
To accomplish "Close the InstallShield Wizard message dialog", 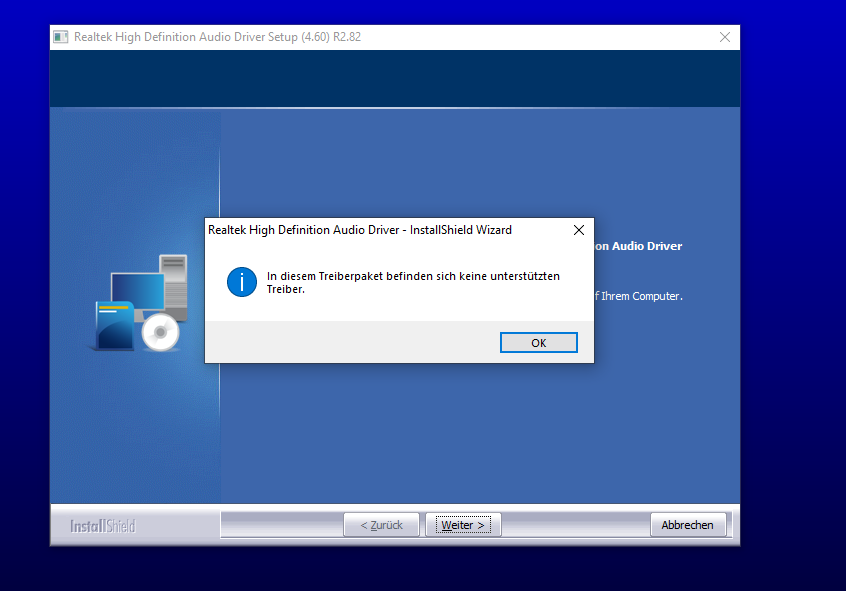I will click(x=579, y=230).
